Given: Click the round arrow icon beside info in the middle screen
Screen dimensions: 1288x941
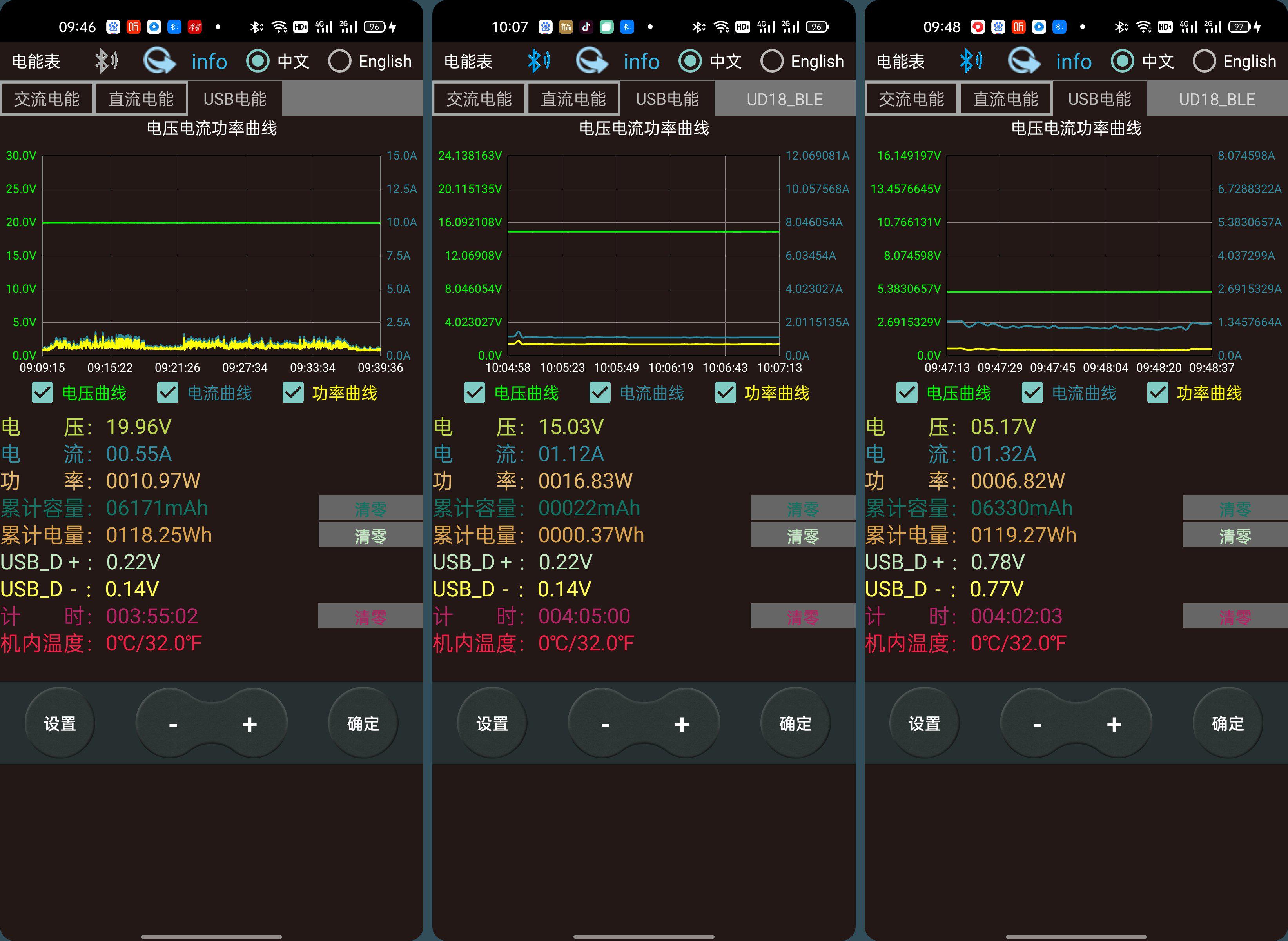Looking at the screenshot, I should pyautogui.click(x=591, y=61).
